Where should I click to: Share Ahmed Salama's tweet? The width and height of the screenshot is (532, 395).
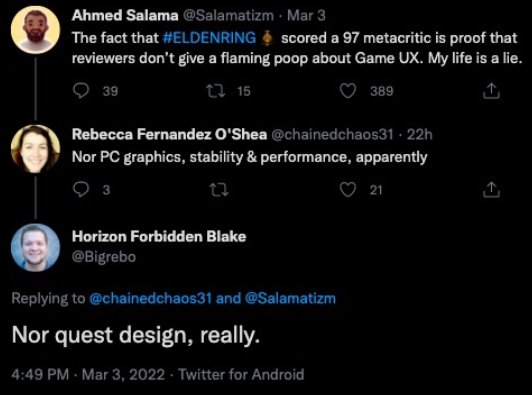pyautogui.click(x=491, y=91)
